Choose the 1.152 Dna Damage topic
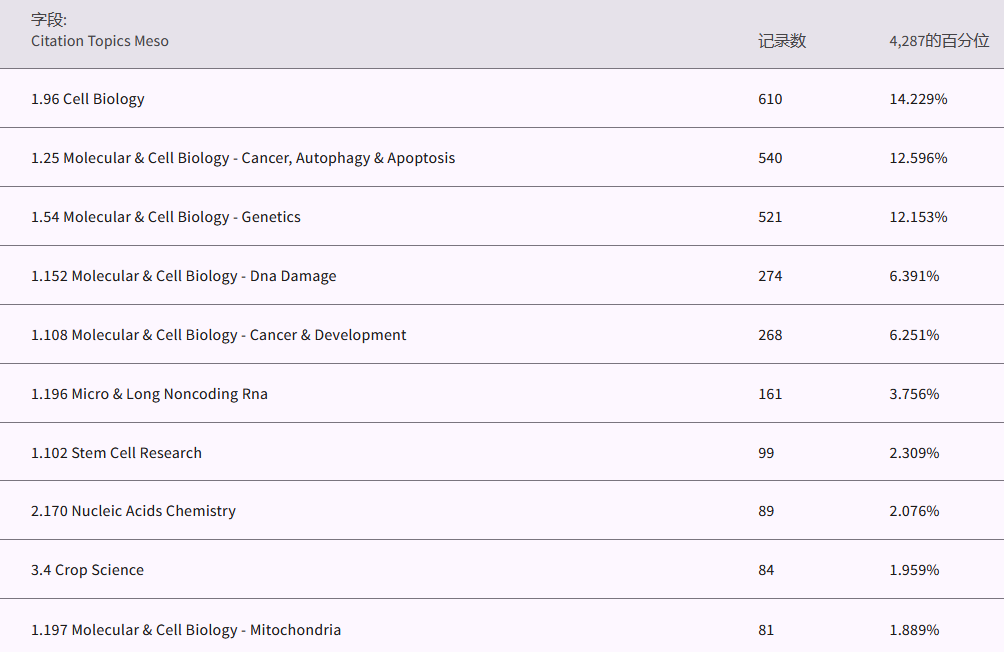The image size is (1004, 652). click(184, 276)
